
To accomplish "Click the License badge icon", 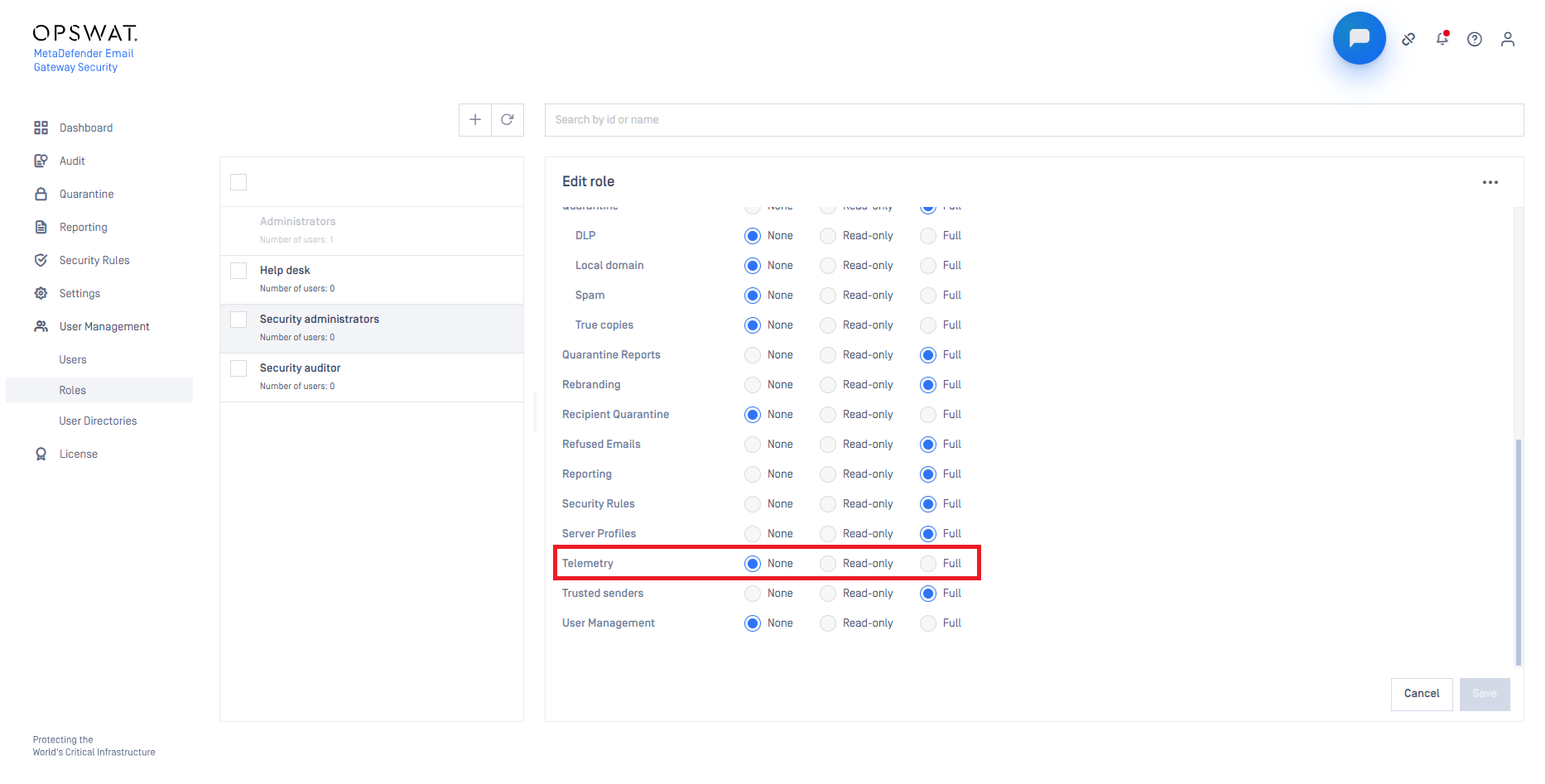I will coord(41,454).
